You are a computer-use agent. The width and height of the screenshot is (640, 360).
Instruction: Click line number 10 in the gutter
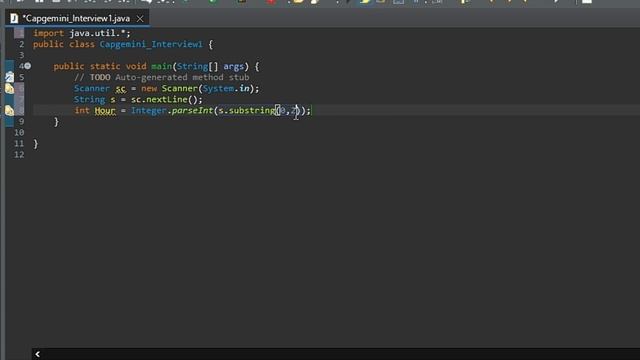(x=19, y=132)
